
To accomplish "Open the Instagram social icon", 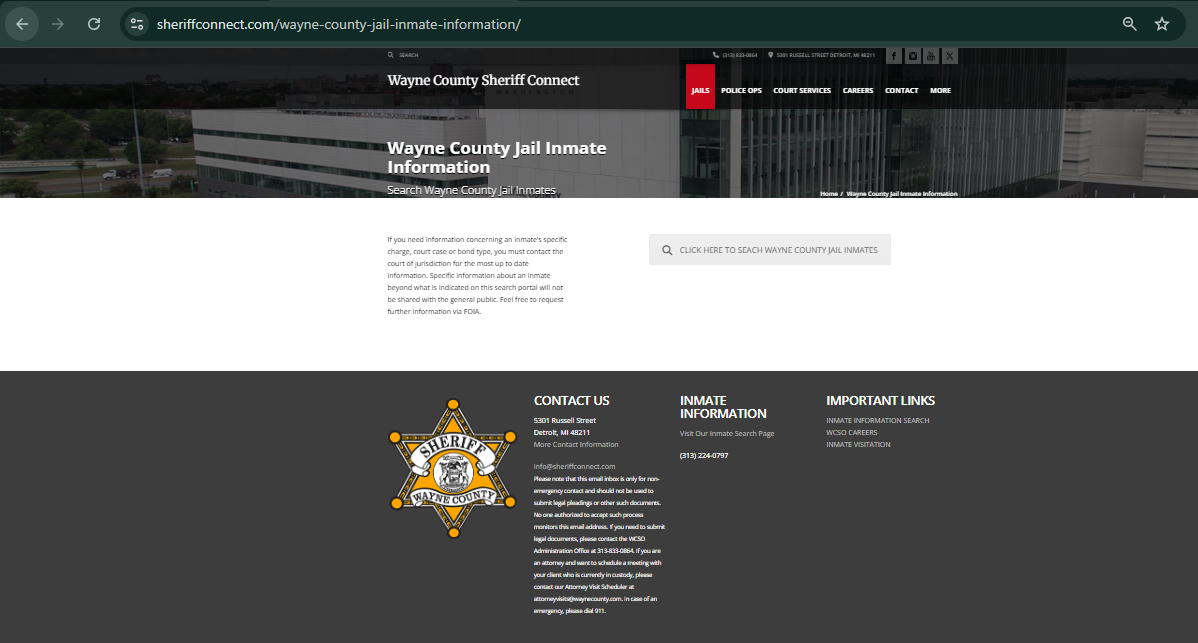I will coord(912,56).
